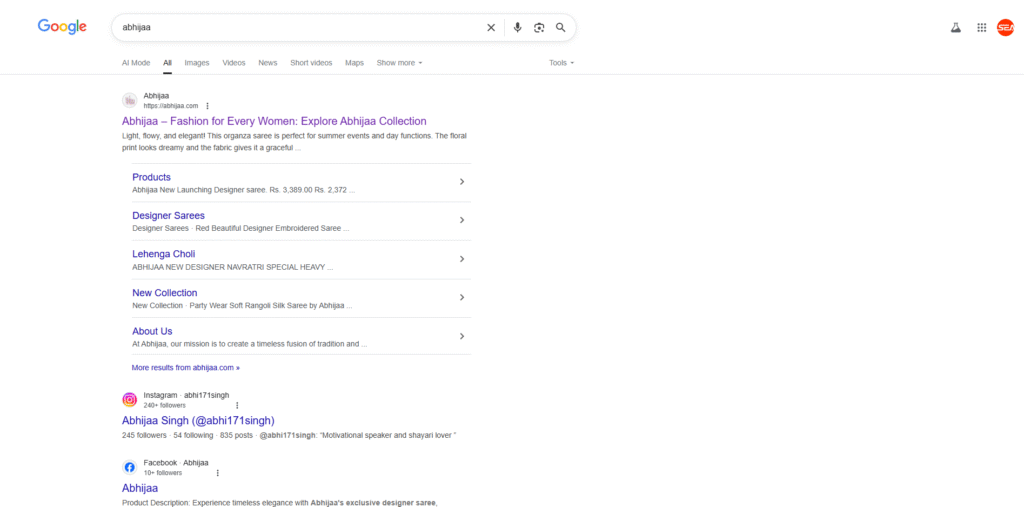Open the Google account profile avatar
The image size is (1024, 507).
[x=1005, y=27]
